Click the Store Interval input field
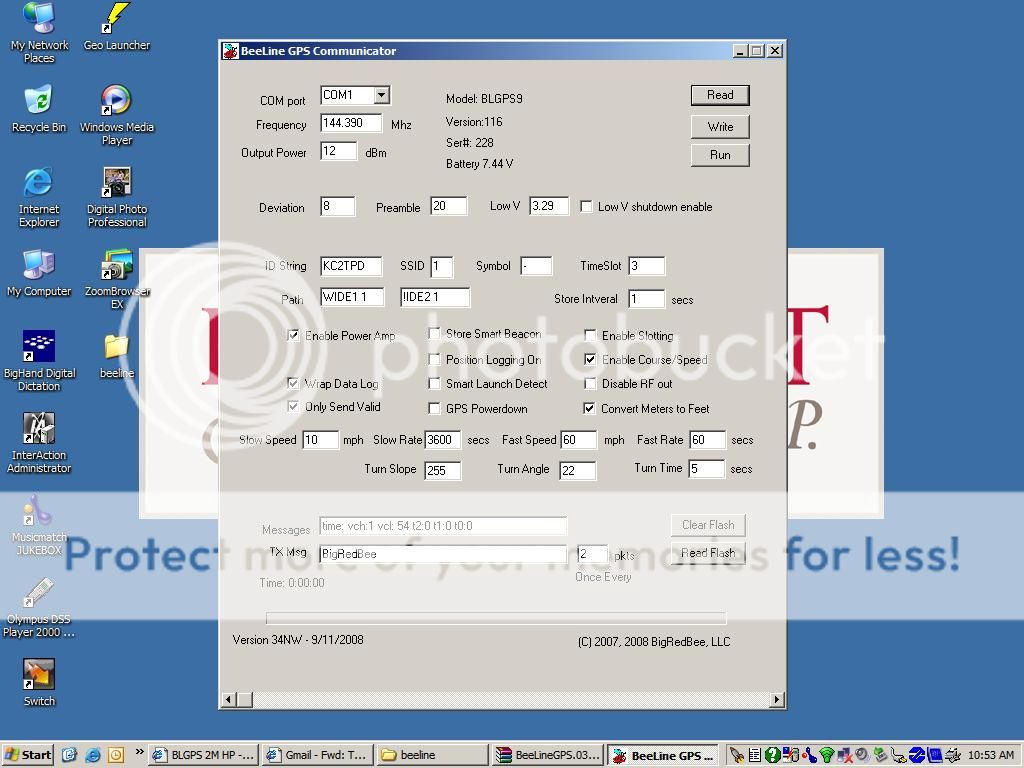 (646, 299)
